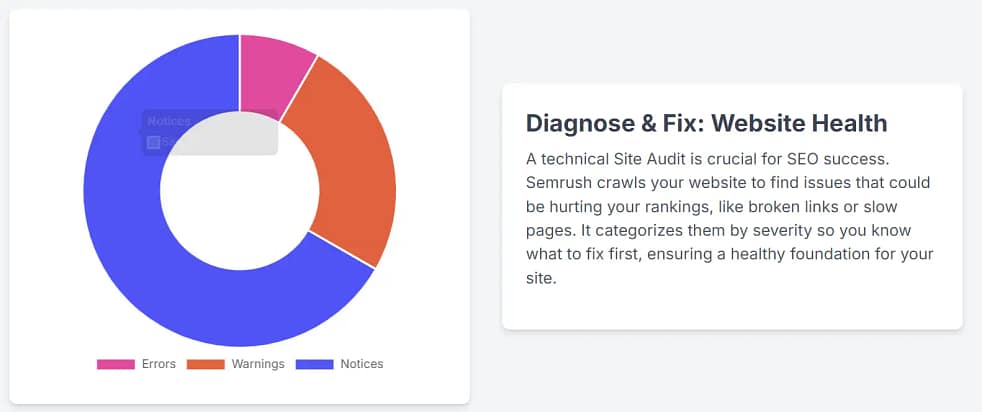Viewport: 982px width, 412px height.
Task: Click the pink Errors legend swatch
Action: 115,364
